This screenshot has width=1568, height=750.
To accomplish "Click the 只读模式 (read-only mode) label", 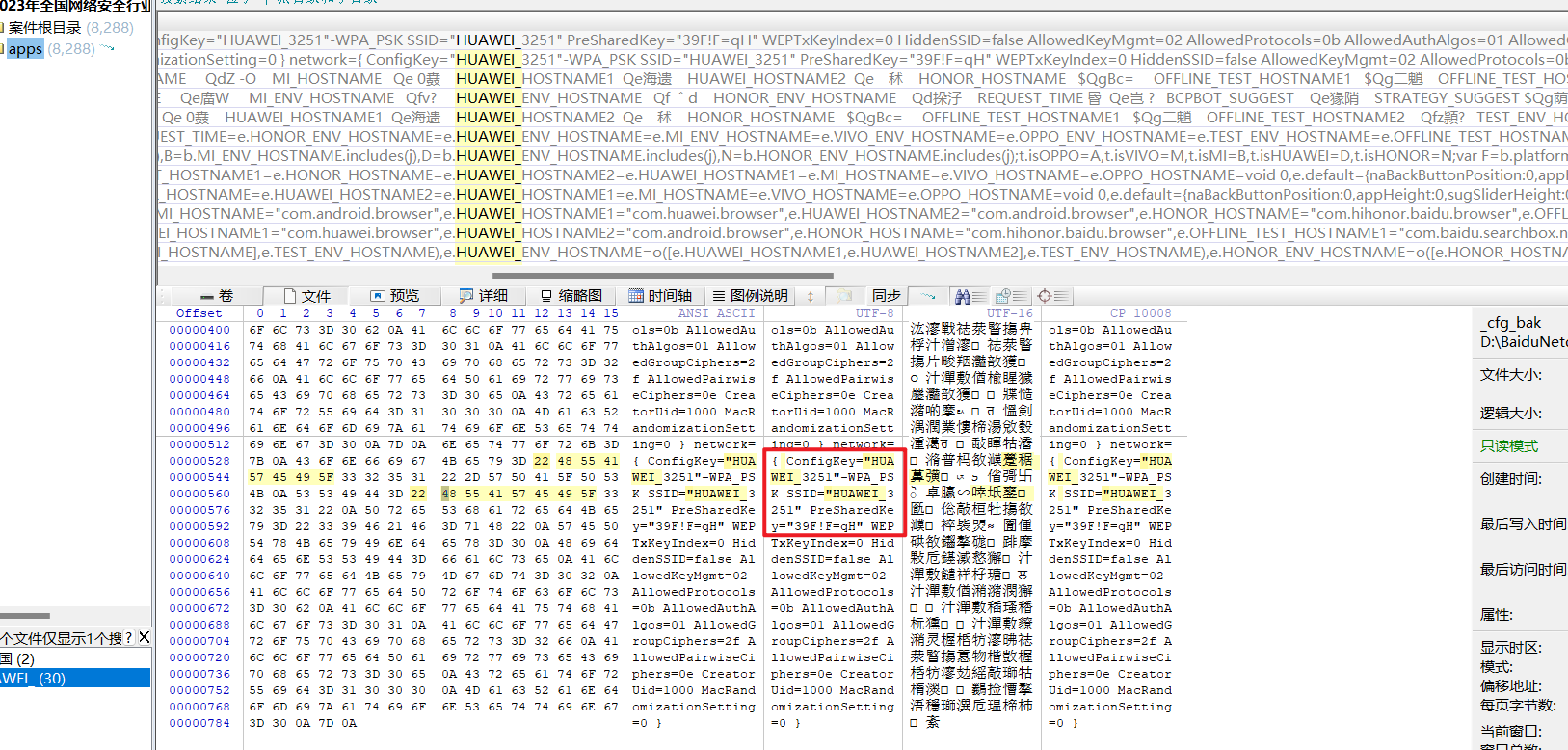I will (x=1509, y=445).
